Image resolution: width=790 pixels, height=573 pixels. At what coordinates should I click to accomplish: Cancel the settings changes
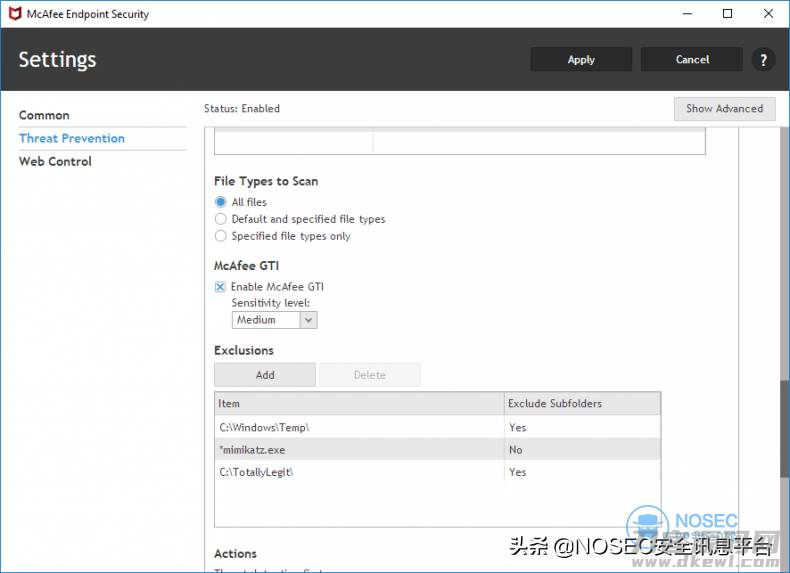click(692, 59)
